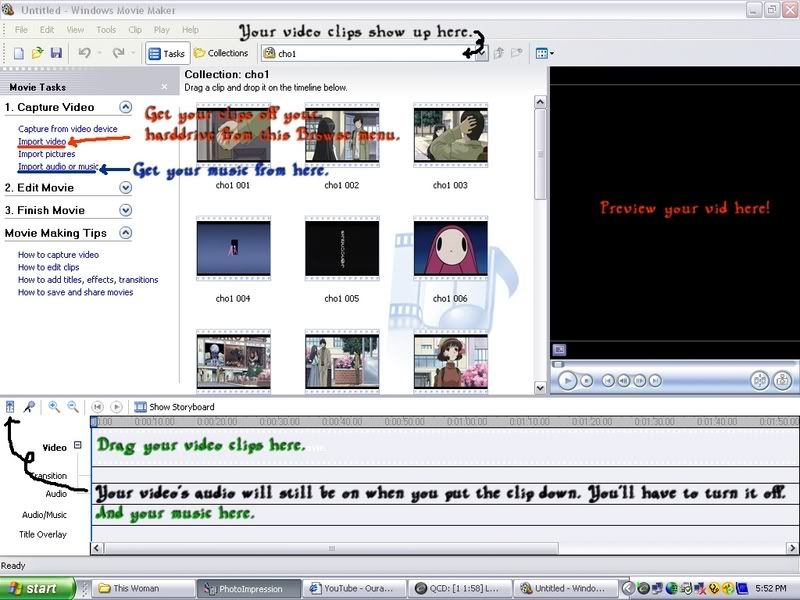
Task: Open a project with the folder icon
Action: (37, 53)
